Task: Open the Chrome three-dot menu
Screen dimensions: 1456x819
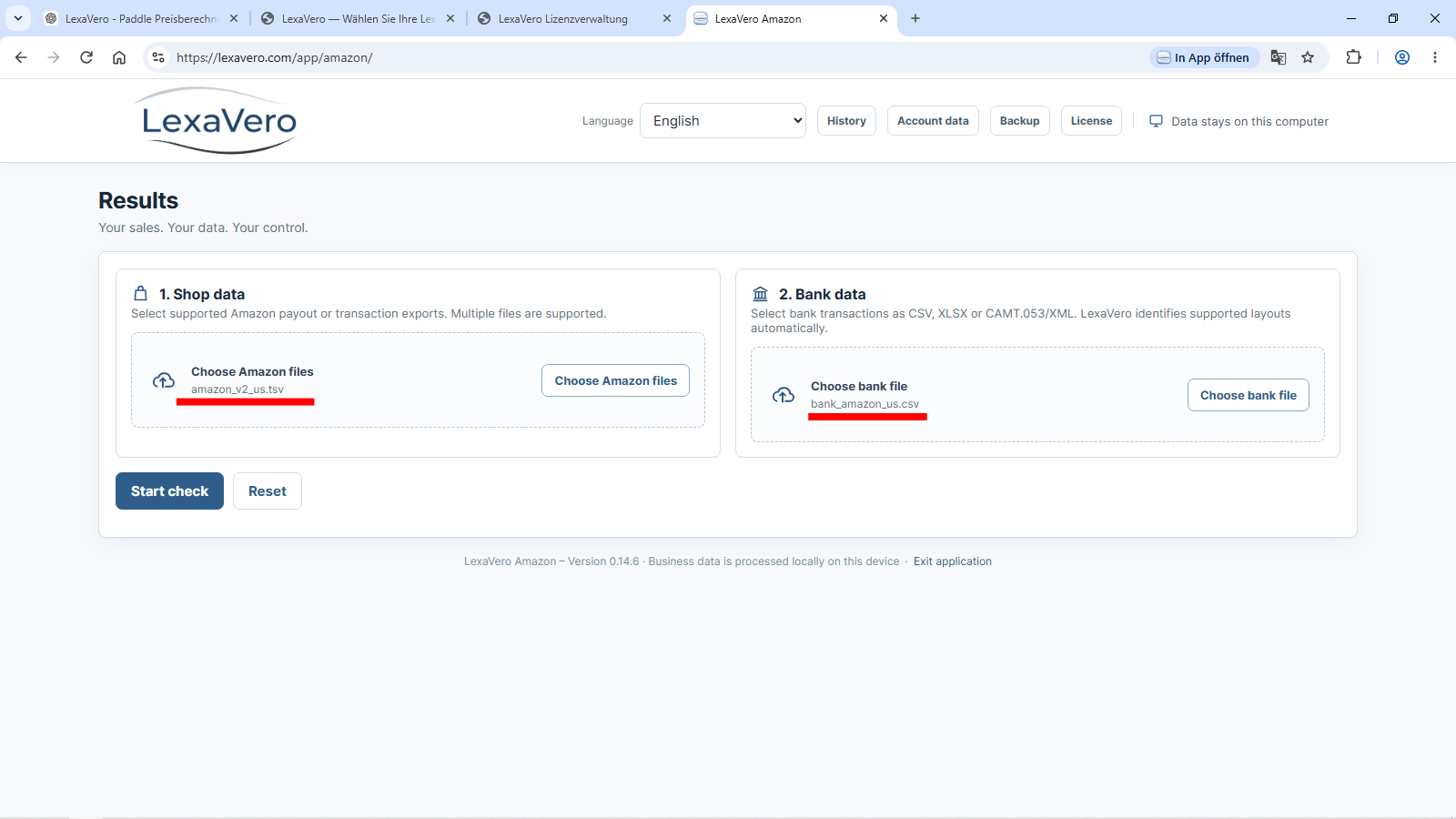Action: (x=1435, y=57)
